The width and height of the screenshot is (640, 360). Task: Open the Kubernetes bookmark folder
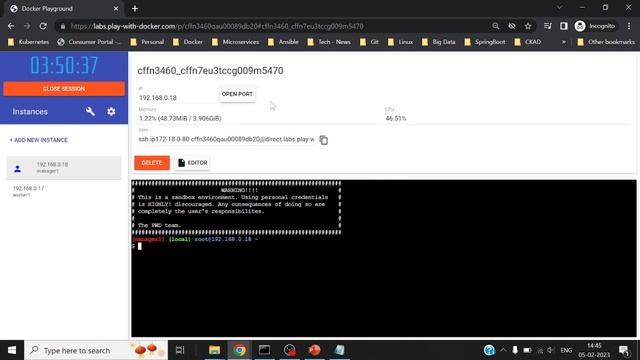[x=29, y=42]
